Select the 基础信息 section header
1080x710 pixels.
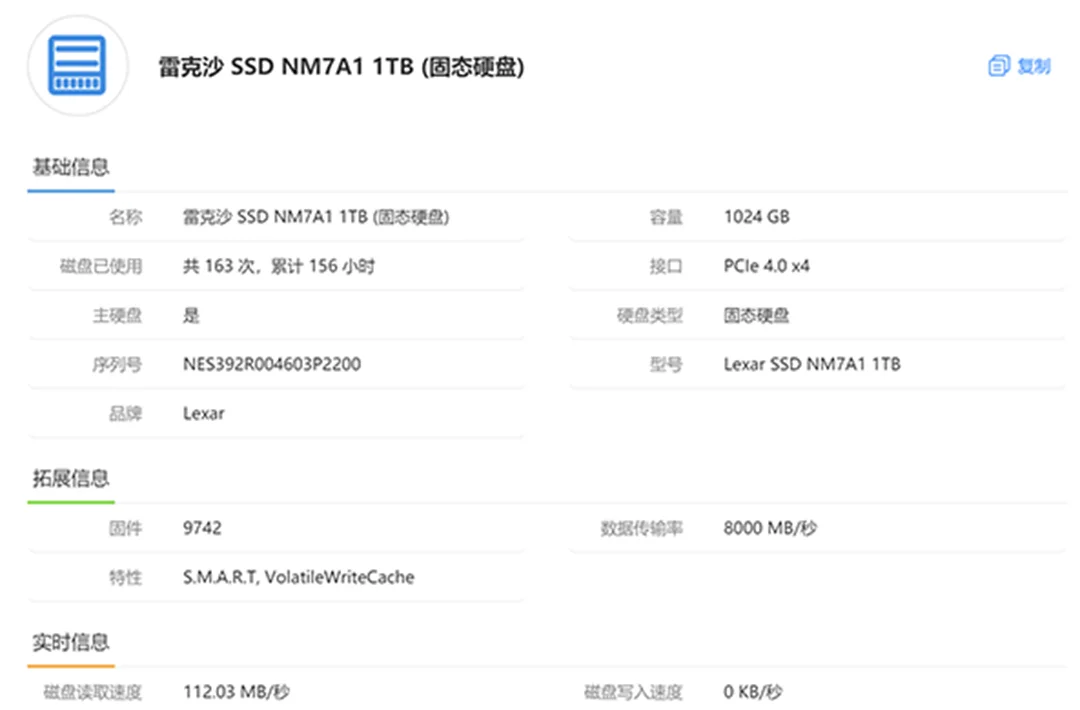[x=70, y=168]
